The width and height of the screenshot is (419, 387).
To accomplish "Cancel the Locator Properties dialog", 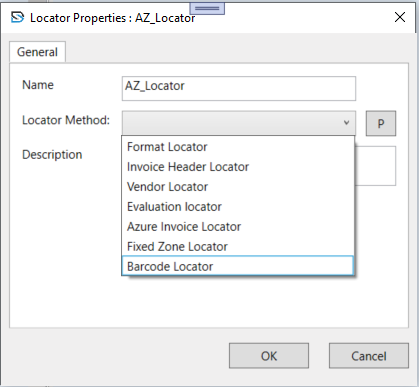I will click(x=369, y=356).
